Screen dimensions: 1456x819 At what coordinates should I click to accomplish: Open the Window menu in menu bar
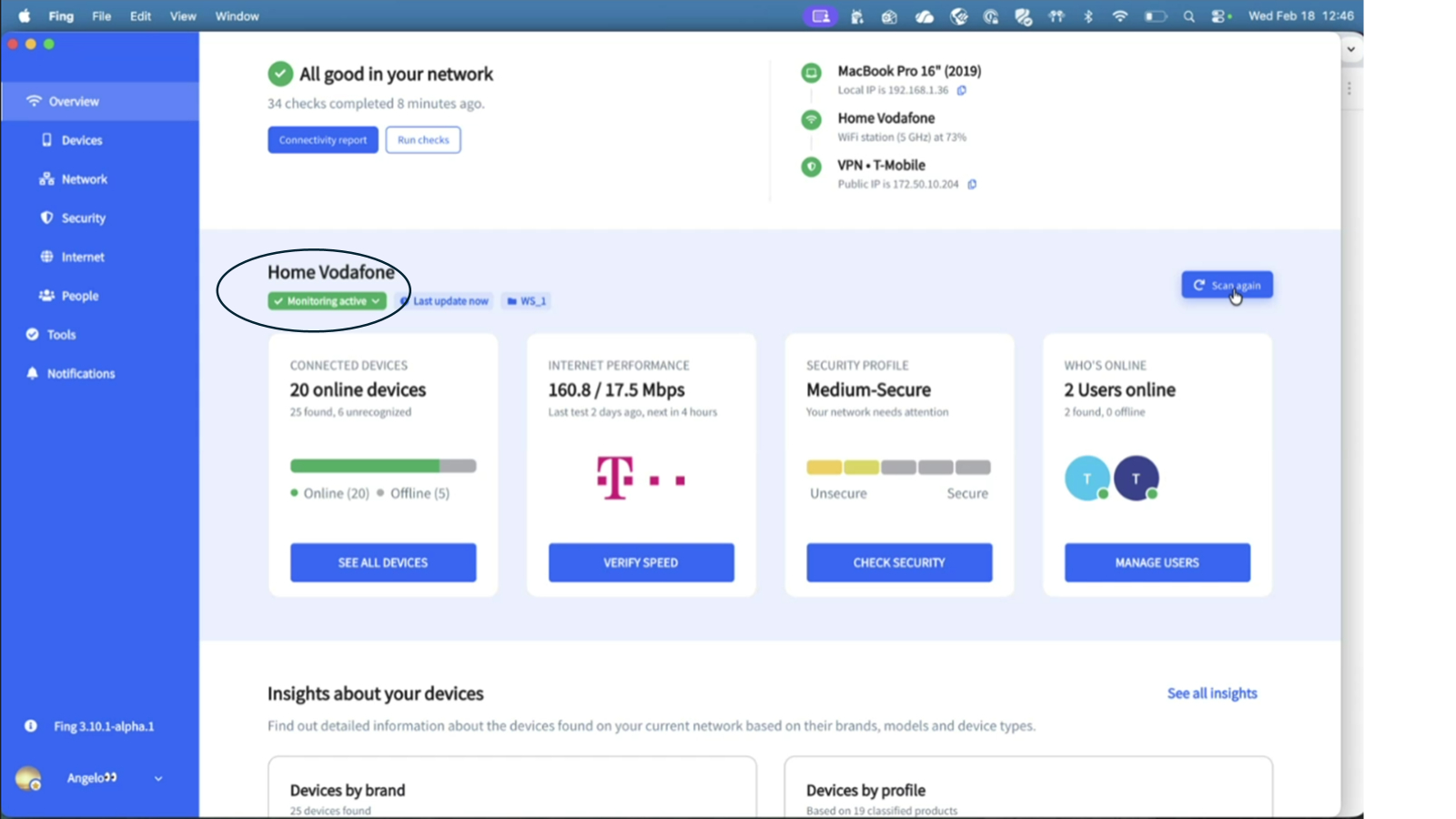tap(237, 16)
